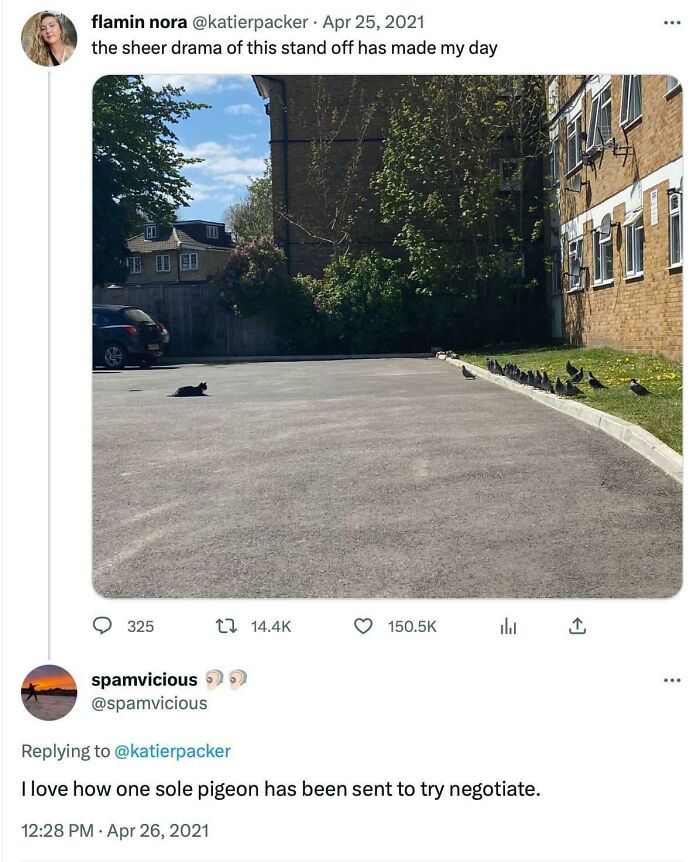700x862 pixels.
Task: Open the @katierpacker handle in tweet header
Action: point(249,22)
